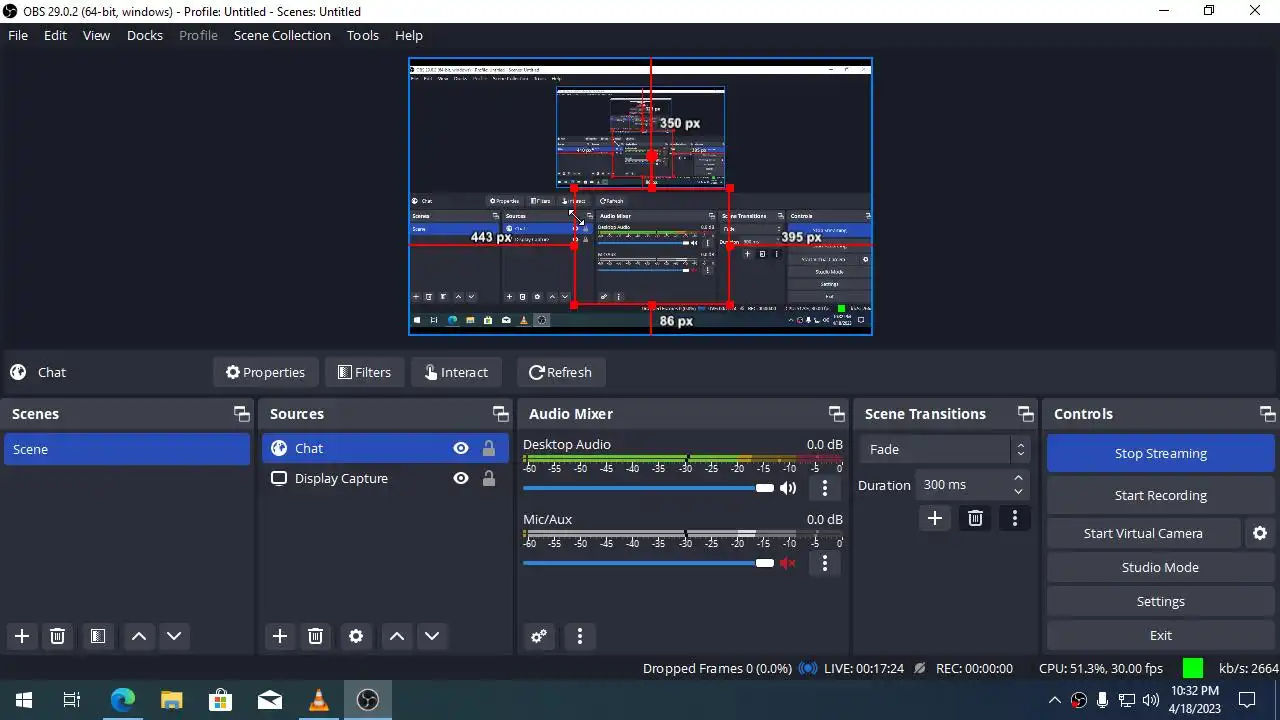The height and width of the screenshot is (720, 1280).
Task: Open the File menu
Action: coord(18,35)
